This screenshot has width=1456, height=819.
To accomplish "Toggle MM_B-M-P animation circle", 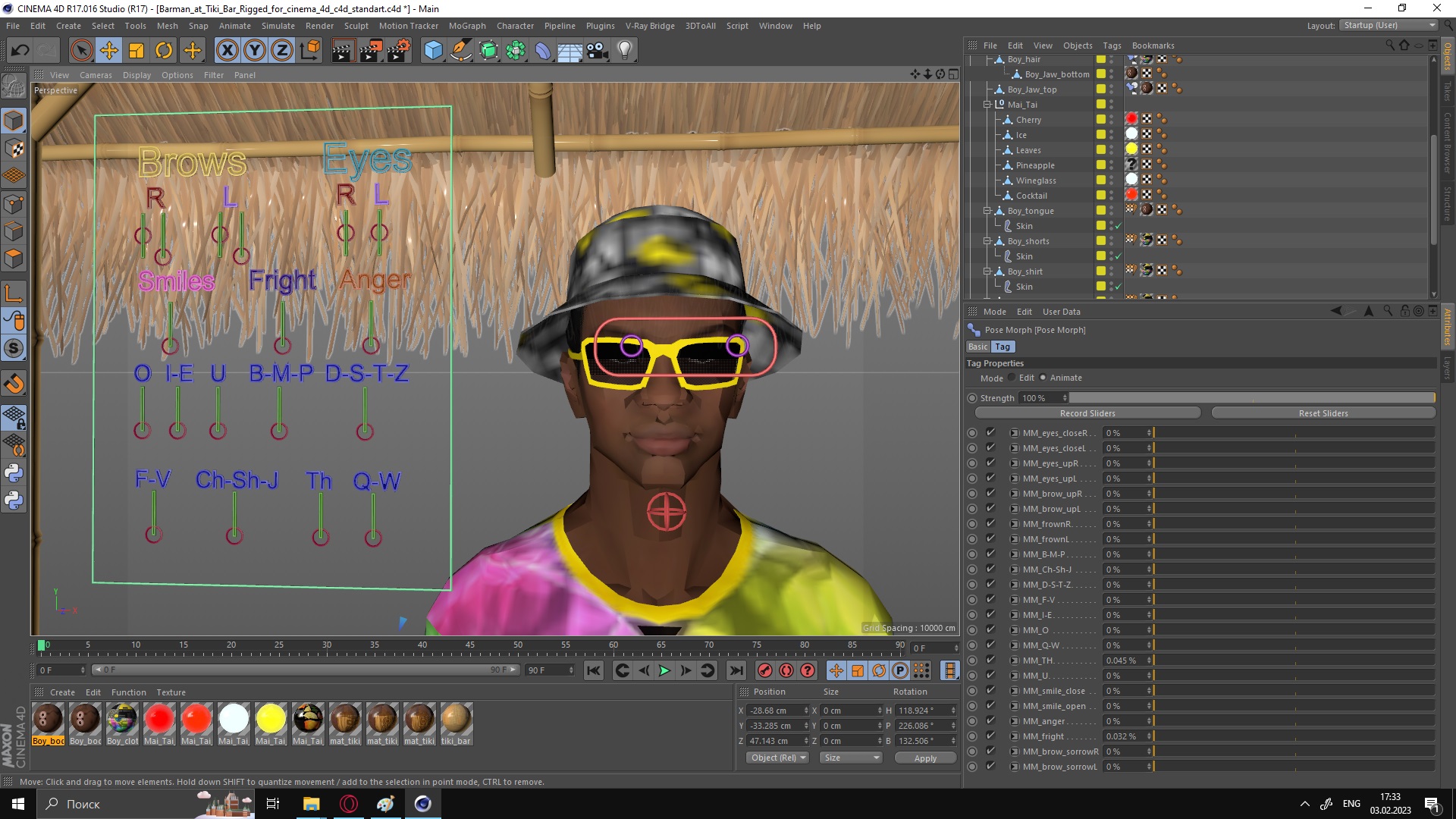I will (x=972, y=554).
